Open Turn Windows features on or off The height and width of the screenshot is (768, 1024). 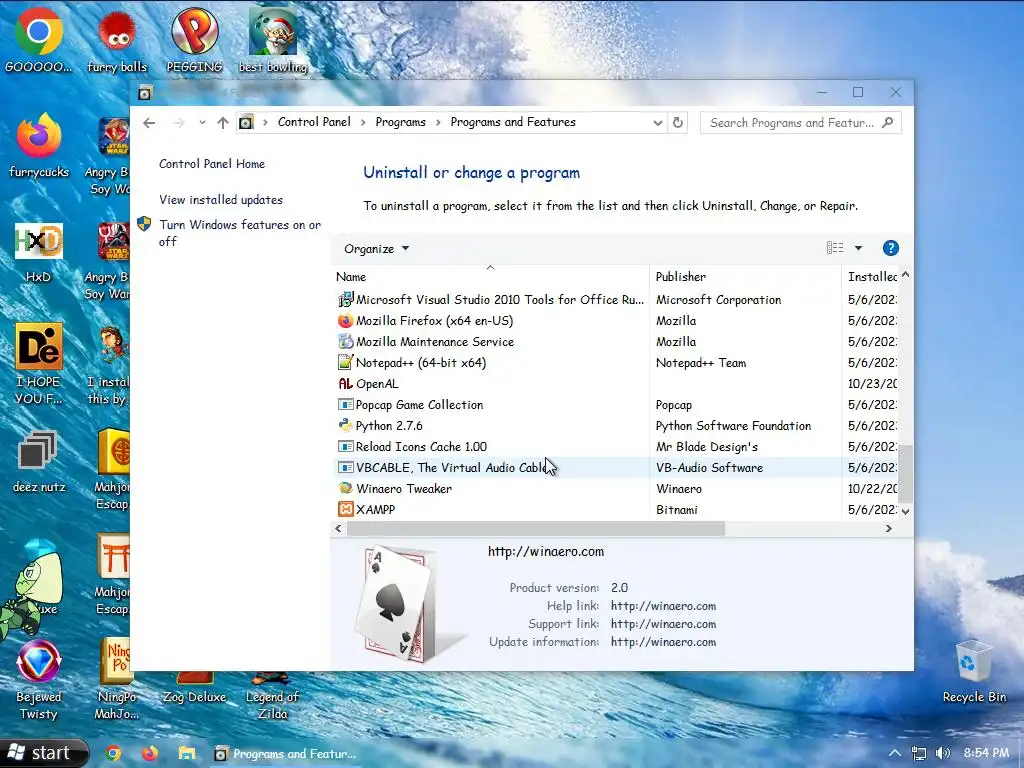pos(240,233)
